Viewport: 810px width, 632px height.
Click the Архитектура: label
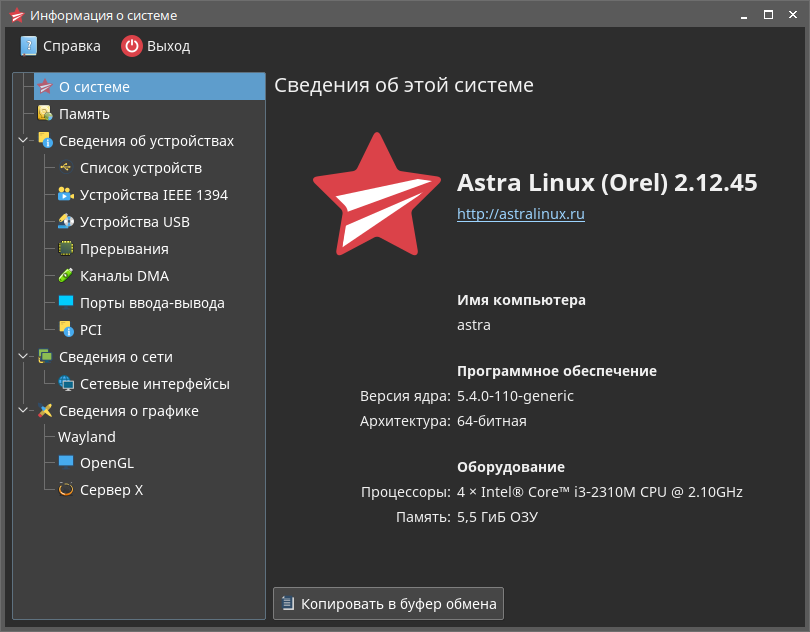(x=405, y=421)
